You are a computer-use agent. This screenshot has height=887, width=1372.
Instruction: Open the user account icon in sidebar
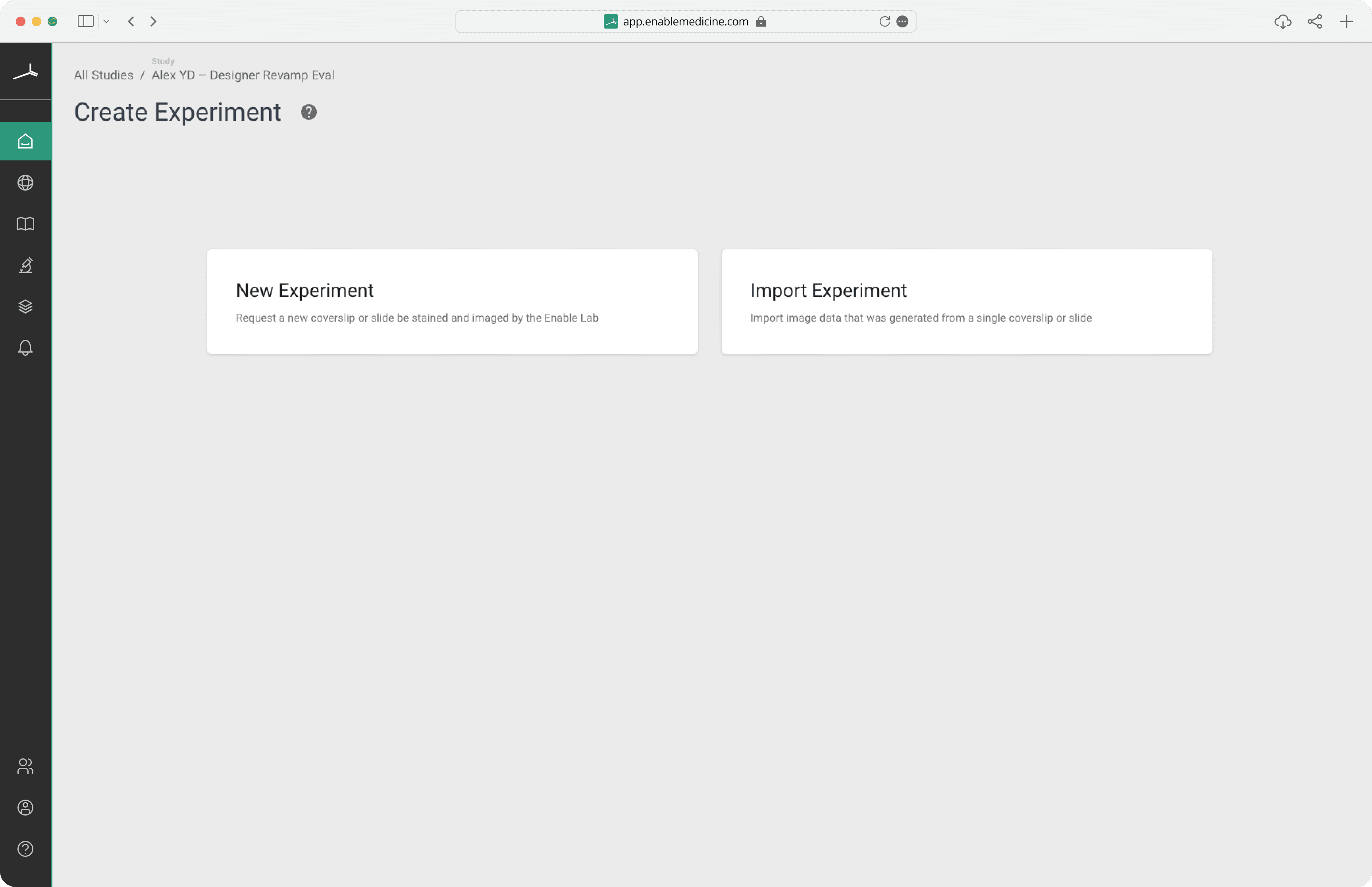pos(25,808)
